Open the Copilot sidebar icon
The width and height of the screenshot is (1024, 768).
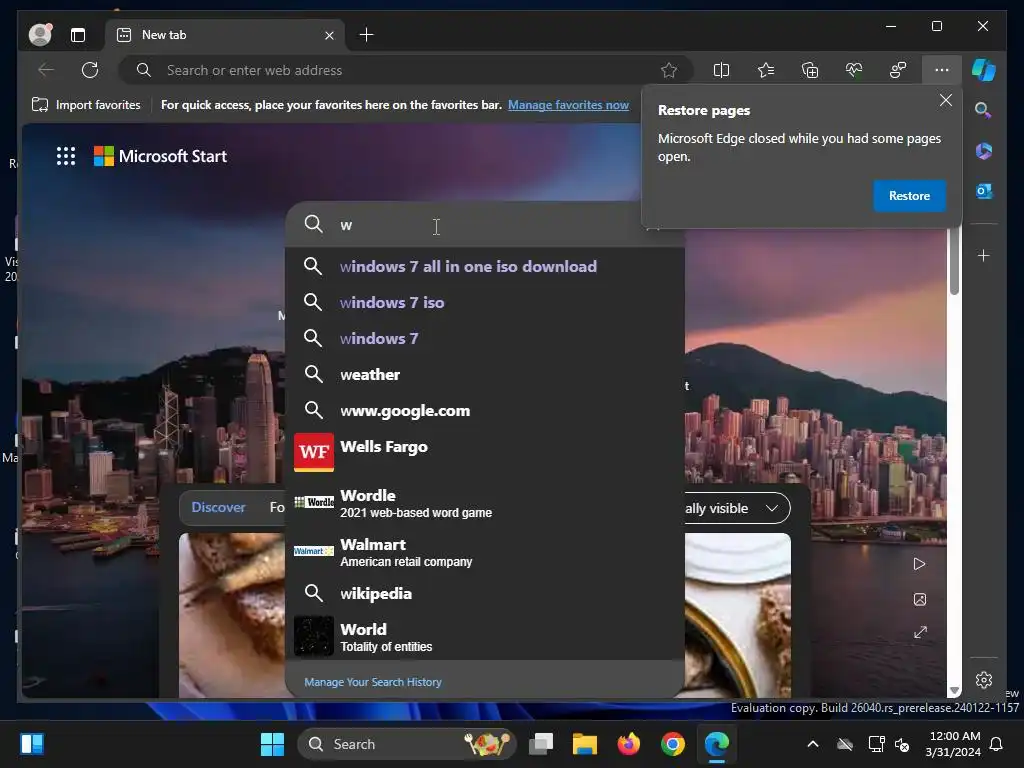(x=984, y=70)
